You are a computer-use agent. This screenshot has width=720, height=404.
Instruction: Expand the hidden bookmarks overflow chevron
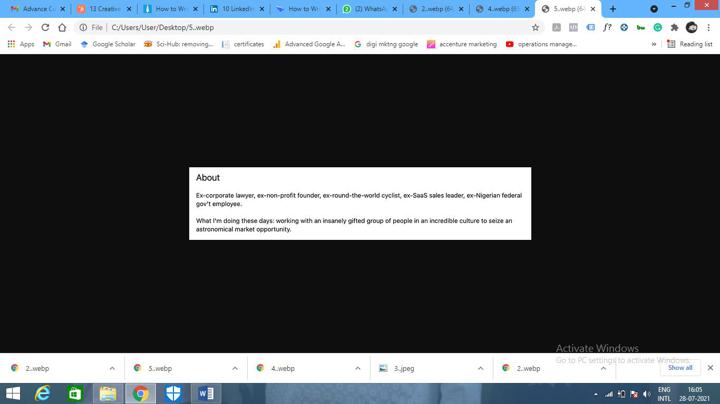(x=654, y=44)
